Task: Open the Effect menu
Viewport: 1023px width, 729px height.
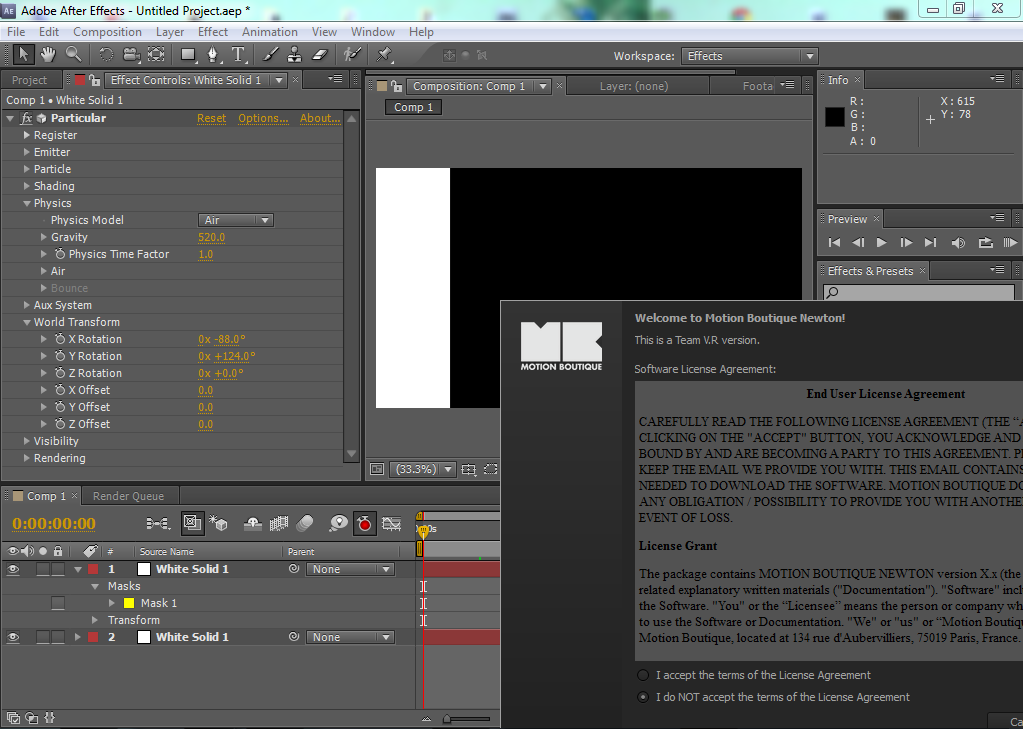Action: (x=213, y=31)
